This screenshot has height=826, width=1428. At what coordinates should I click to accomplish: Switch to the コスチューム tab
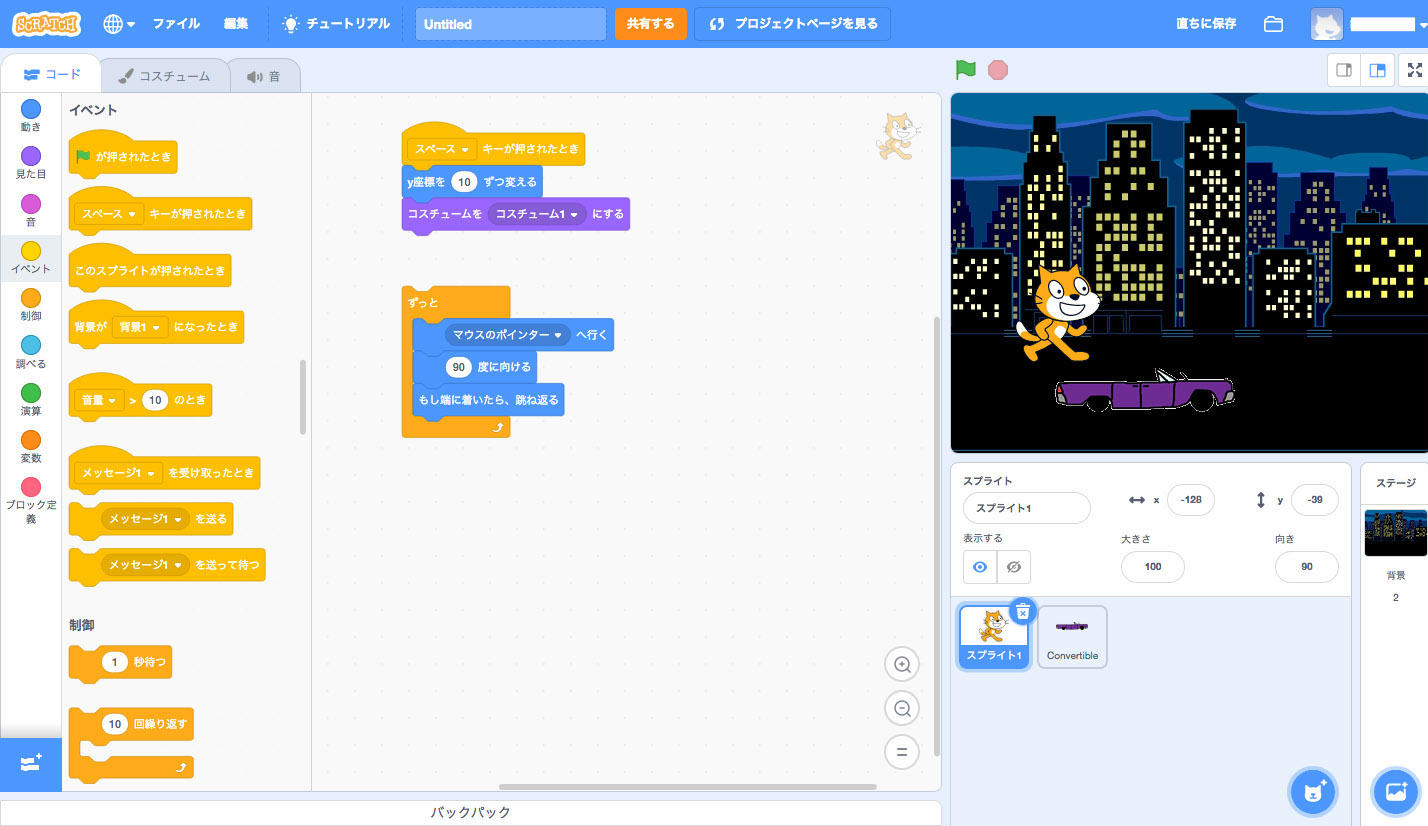coord(164,75)
